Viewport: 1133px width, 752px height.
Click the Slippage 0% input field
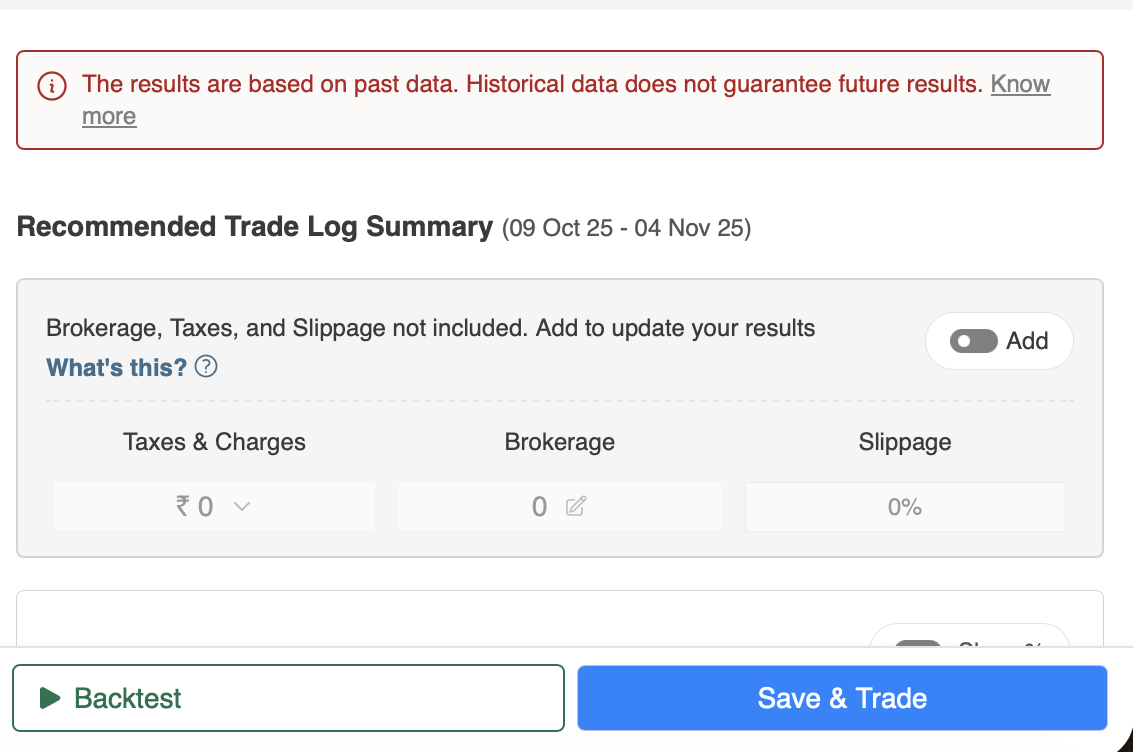click(x=904, y=507)
